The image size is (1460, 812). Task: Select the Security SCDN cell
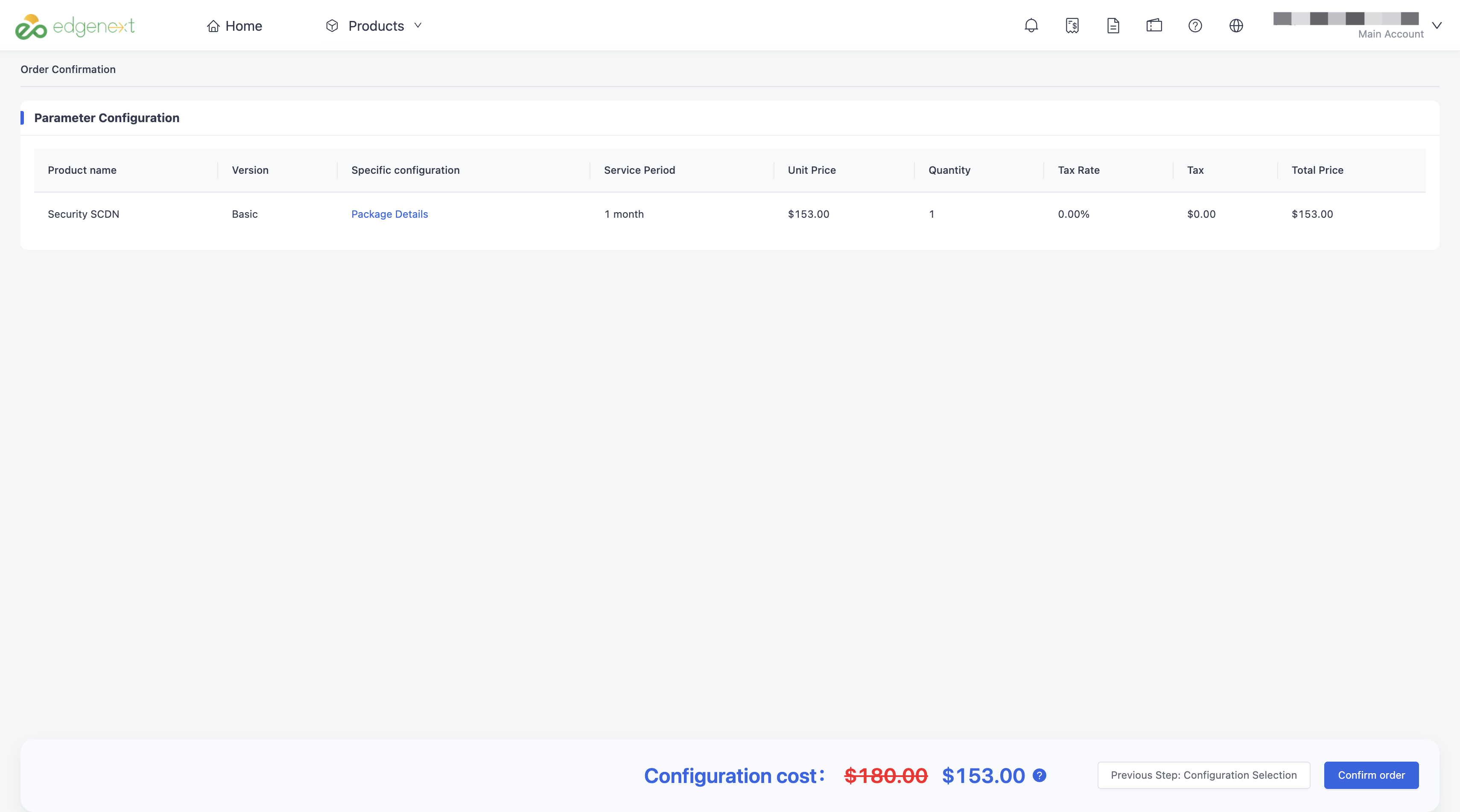tap(83, 214)
